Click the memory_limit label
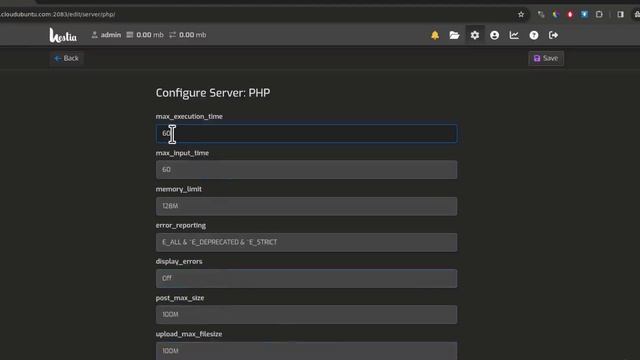The height and width of the screenshot is (360, 640). pos(178,189)
